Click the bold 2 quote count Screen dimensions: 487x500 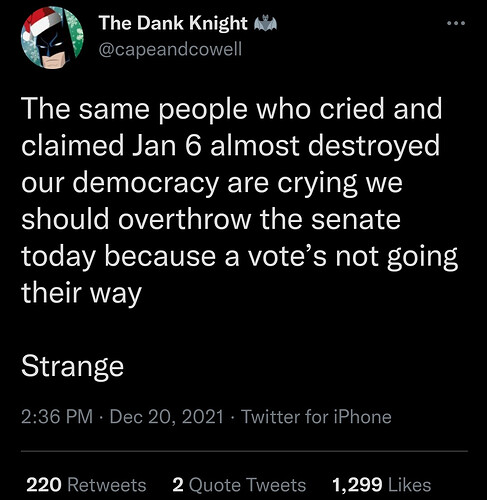[x=178, y=485]
